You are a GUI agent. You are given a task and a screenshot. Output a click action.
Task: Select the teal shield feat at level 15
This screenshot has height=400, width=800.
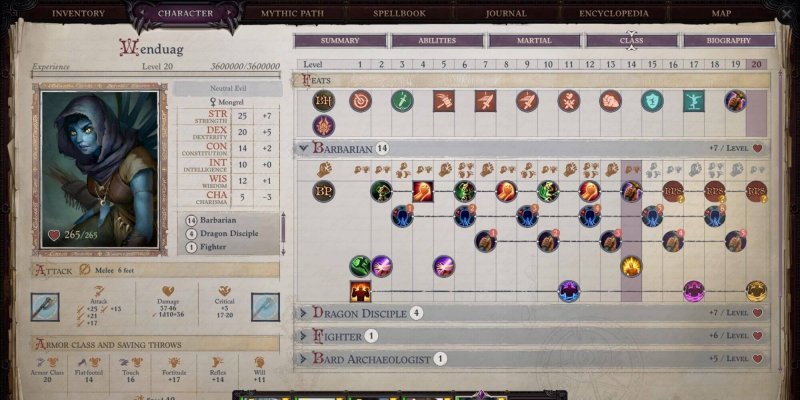pyautogui.click(x=652, y=101)
